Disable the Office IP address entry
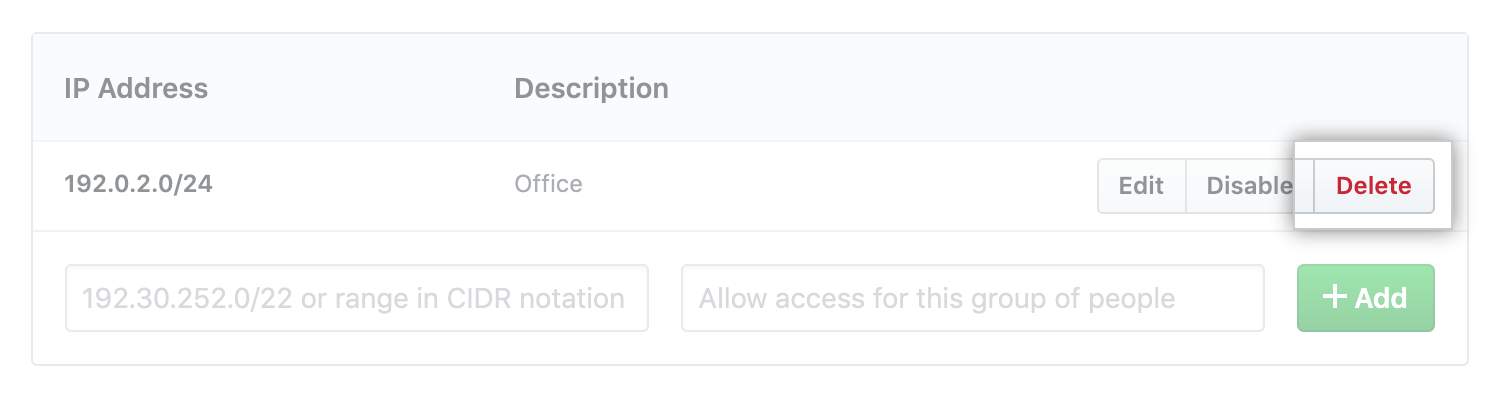The height and width of the screenshot is (401, 1503). pyautogui.click(x=1249, y=186)
